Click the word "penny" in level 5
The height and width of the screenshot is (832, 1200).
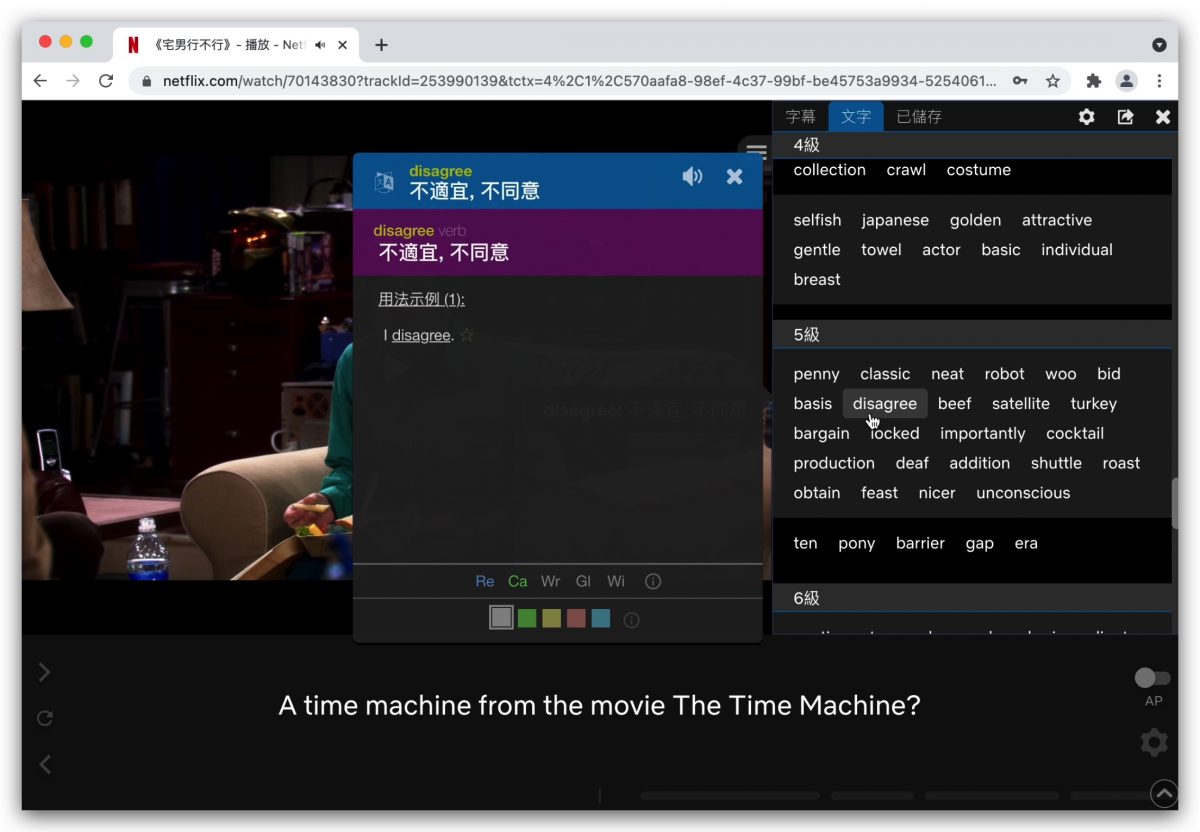click(x=817, y=375)
